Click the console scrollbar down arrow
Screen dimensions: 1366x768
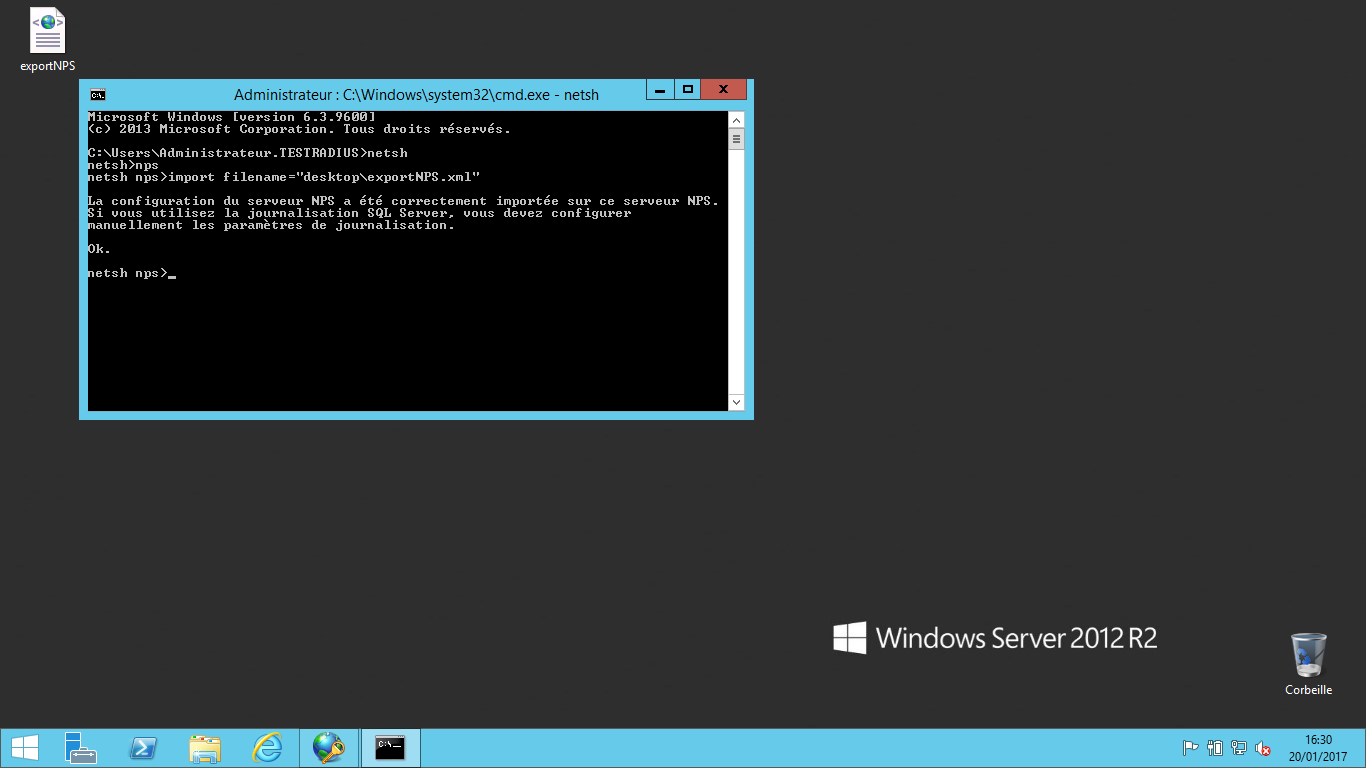coord(736,402)
